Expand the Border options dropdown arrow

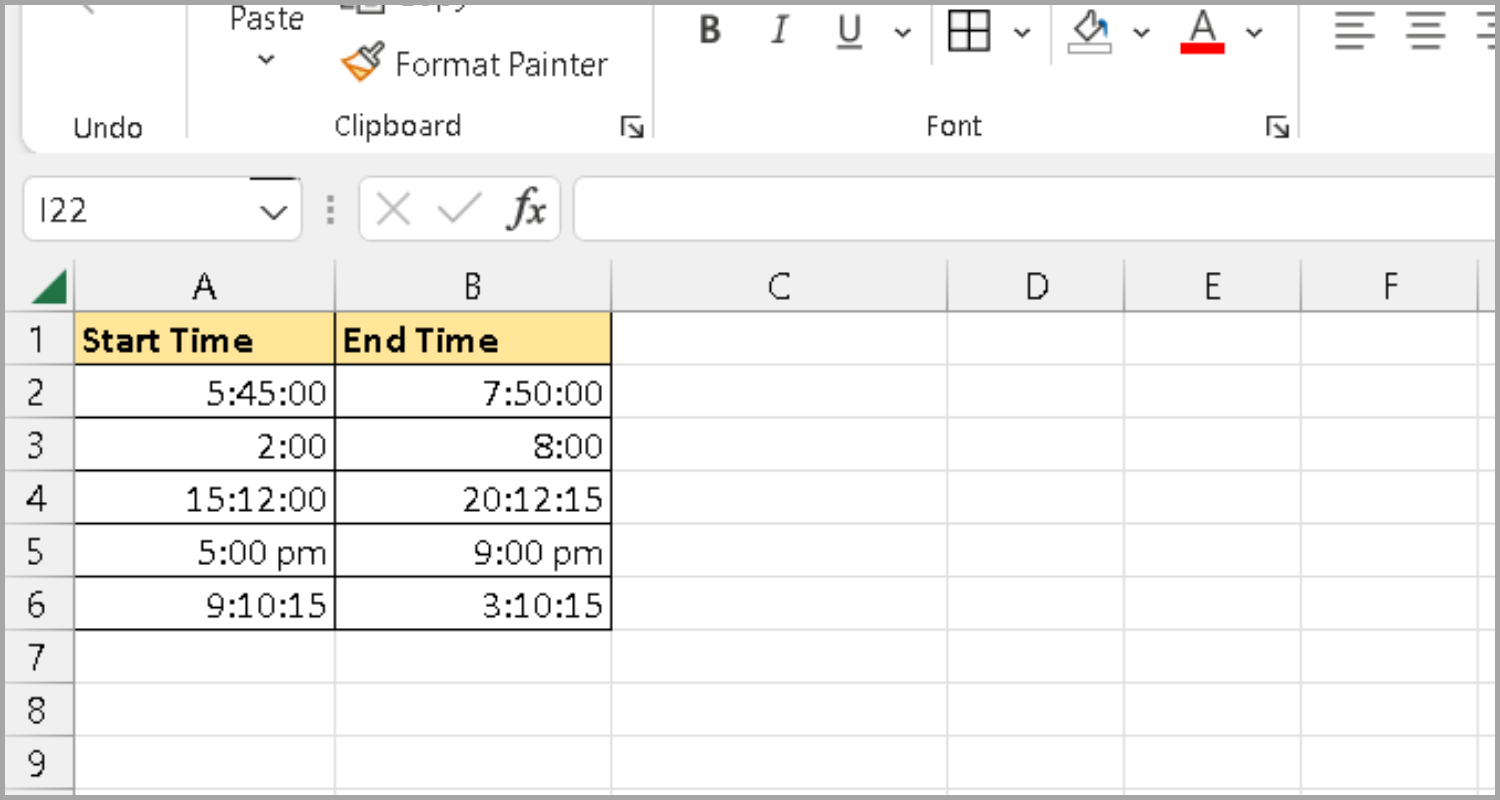pos(1023,33)
